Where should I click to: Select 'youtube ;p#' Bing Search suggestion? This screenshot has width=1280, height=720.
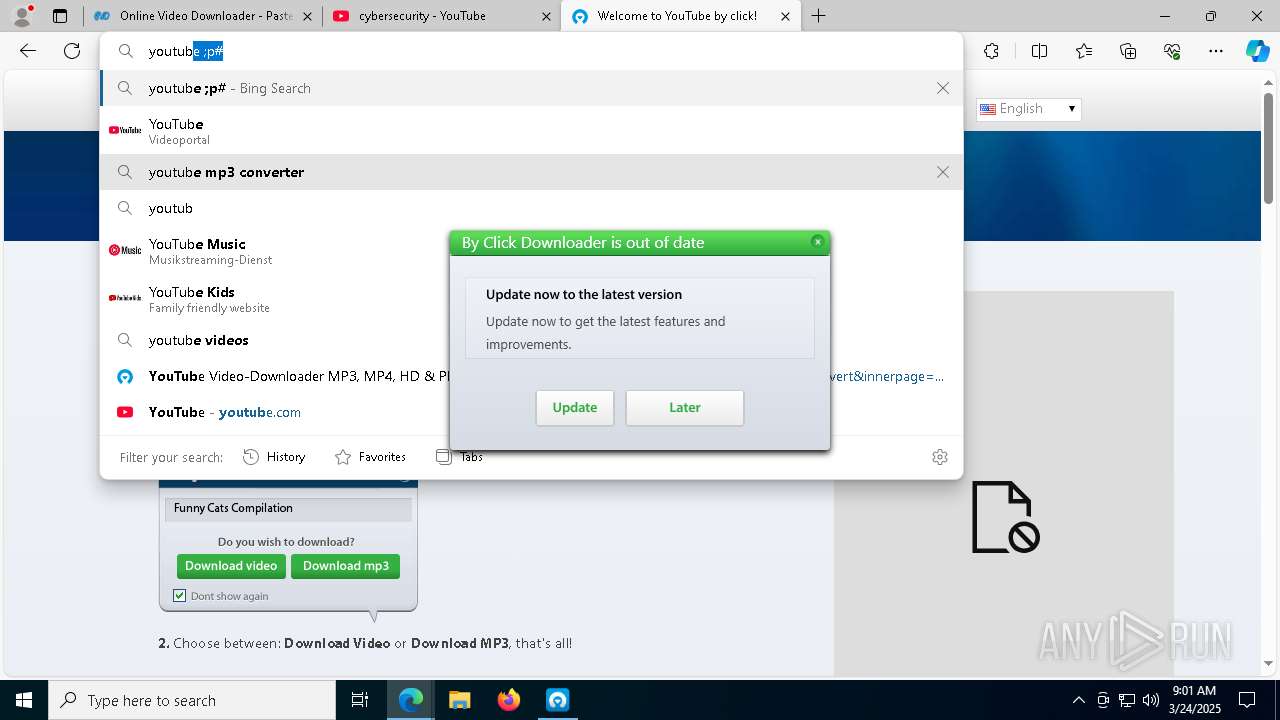pyautogui.click(x=531, y=88)
